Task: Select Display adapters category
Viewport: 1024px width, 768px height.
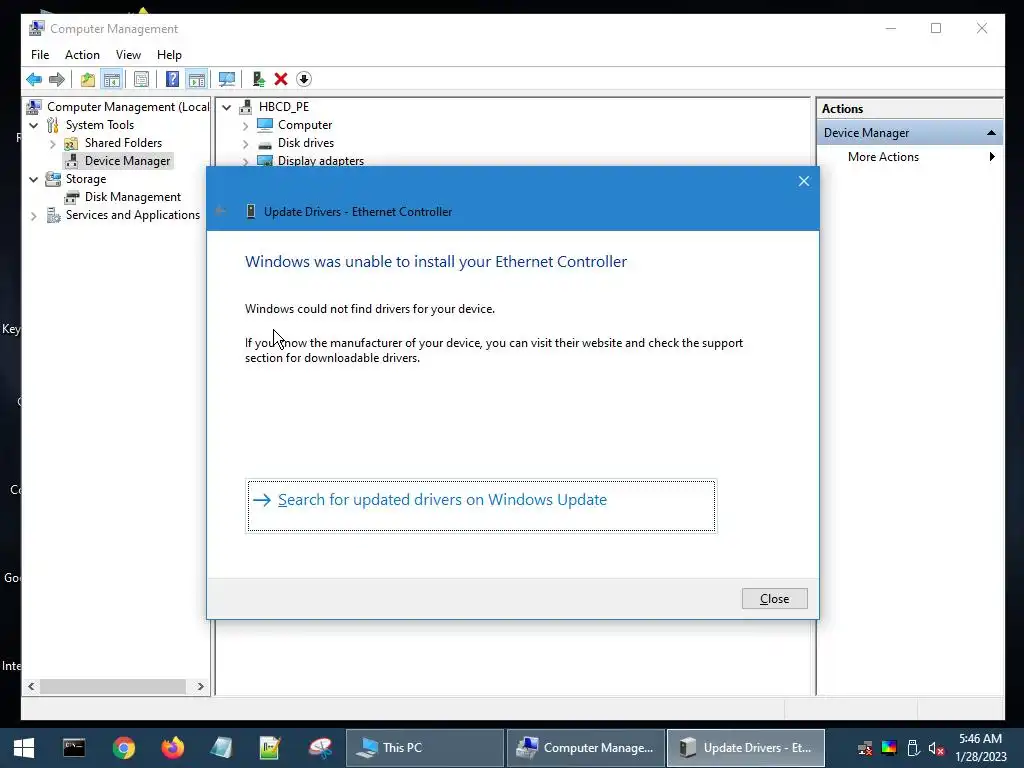Action: pyautogui.click(x=321, y=161)
